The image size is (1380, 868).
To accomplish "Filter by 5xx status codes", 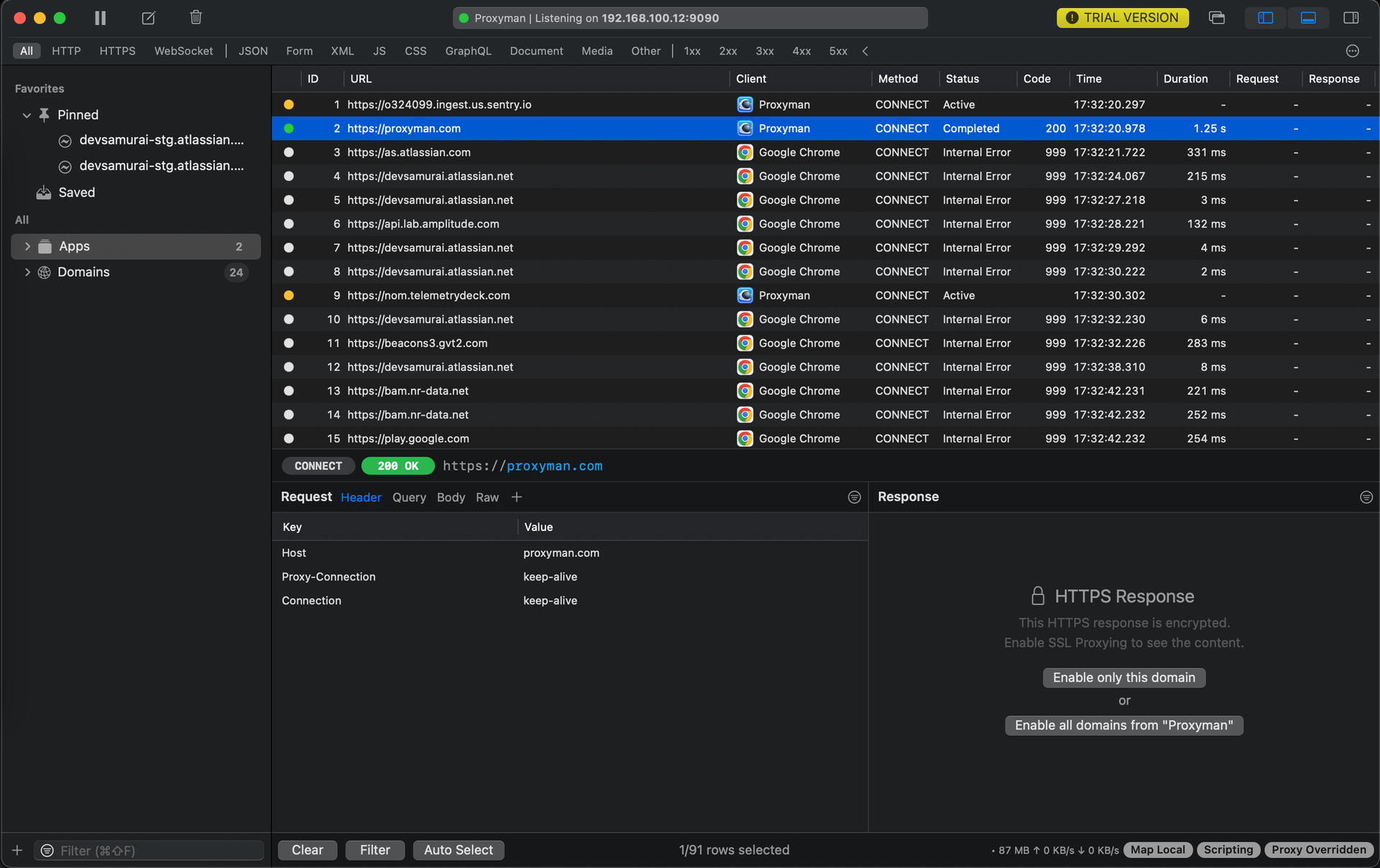I will click(x=838, y=51).
